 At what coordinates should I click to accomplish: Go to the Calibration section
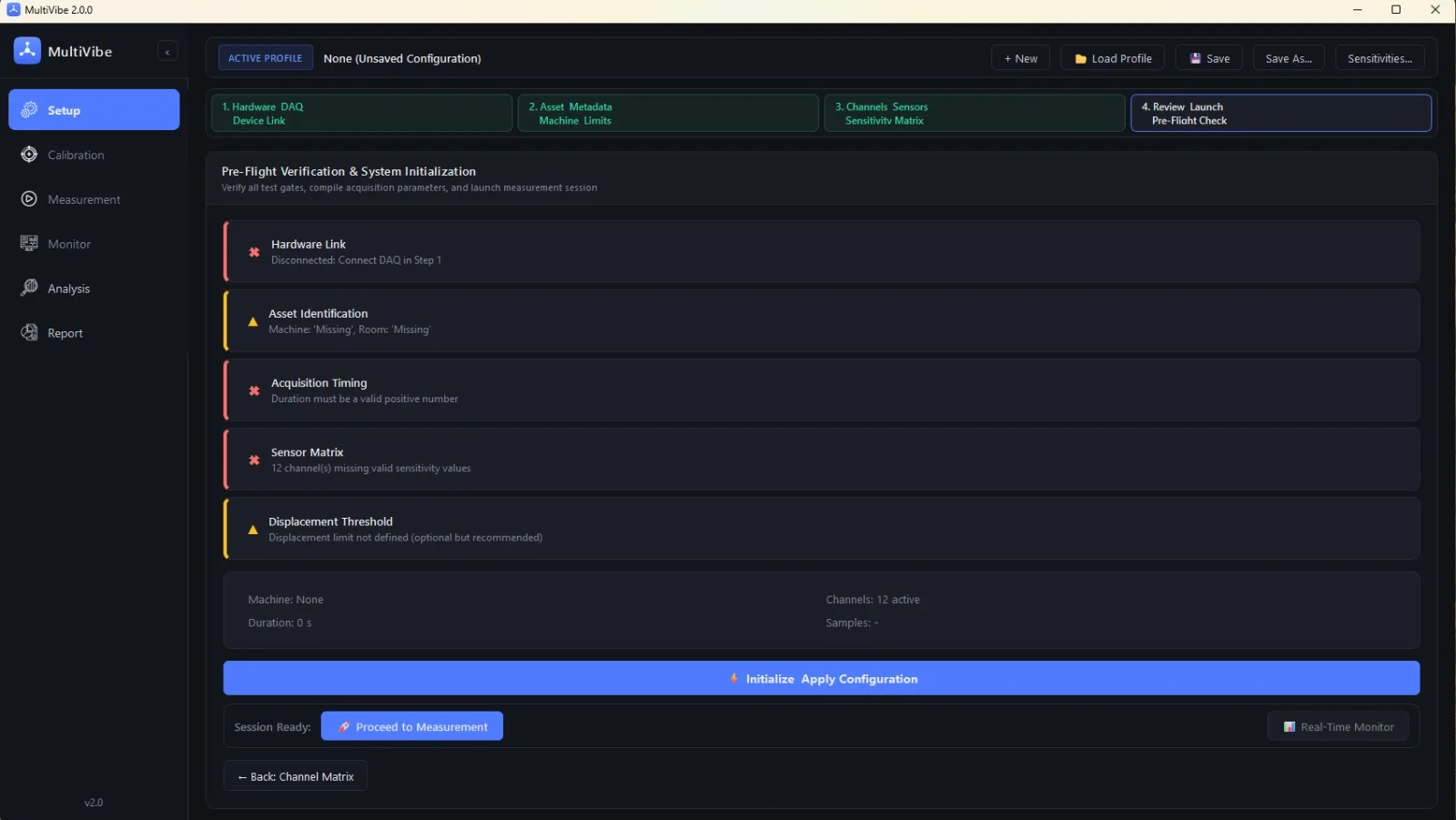tap(94, 155)
